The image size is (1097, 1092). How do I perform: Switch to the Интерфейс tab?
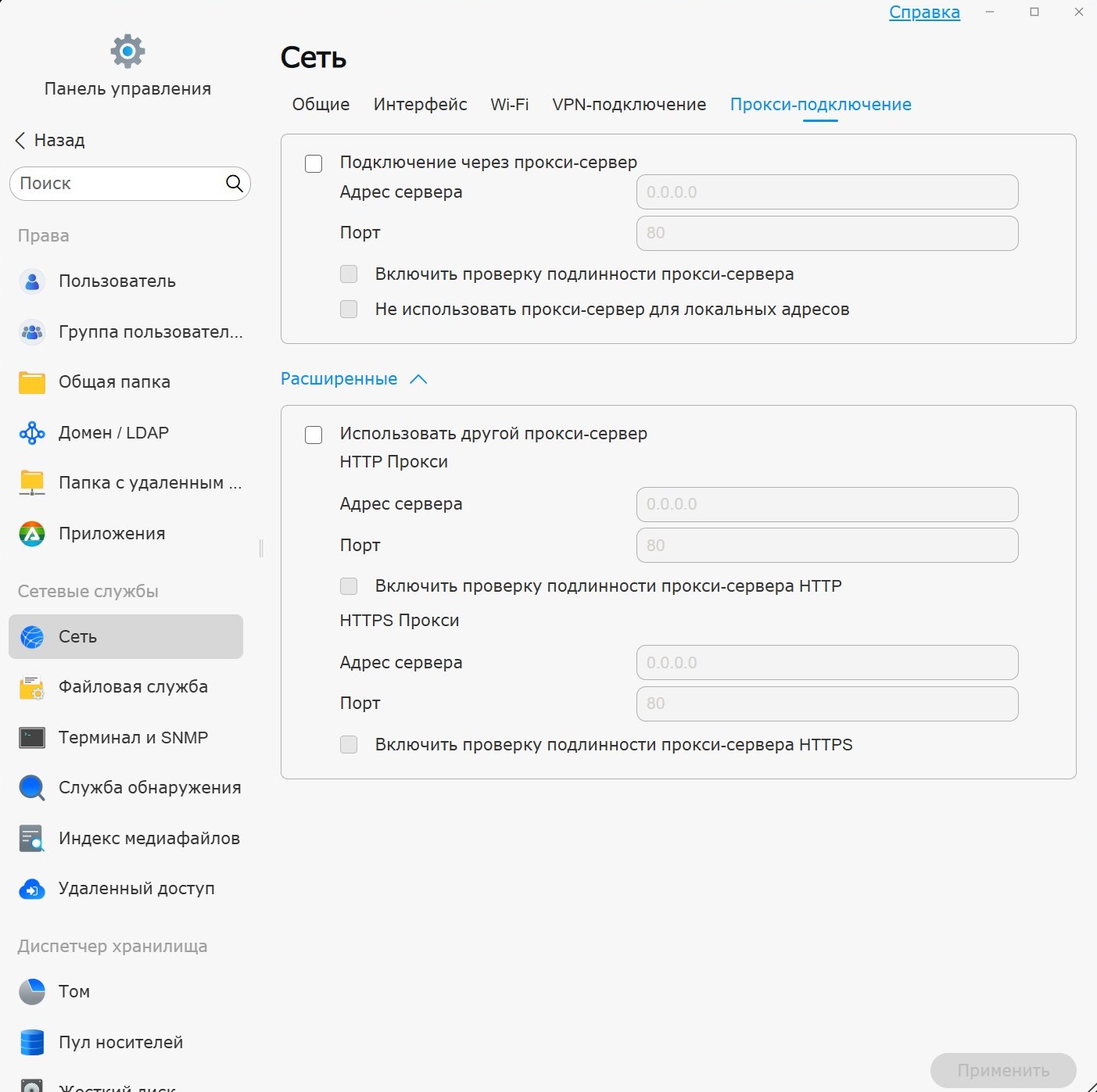pos(420,105)
